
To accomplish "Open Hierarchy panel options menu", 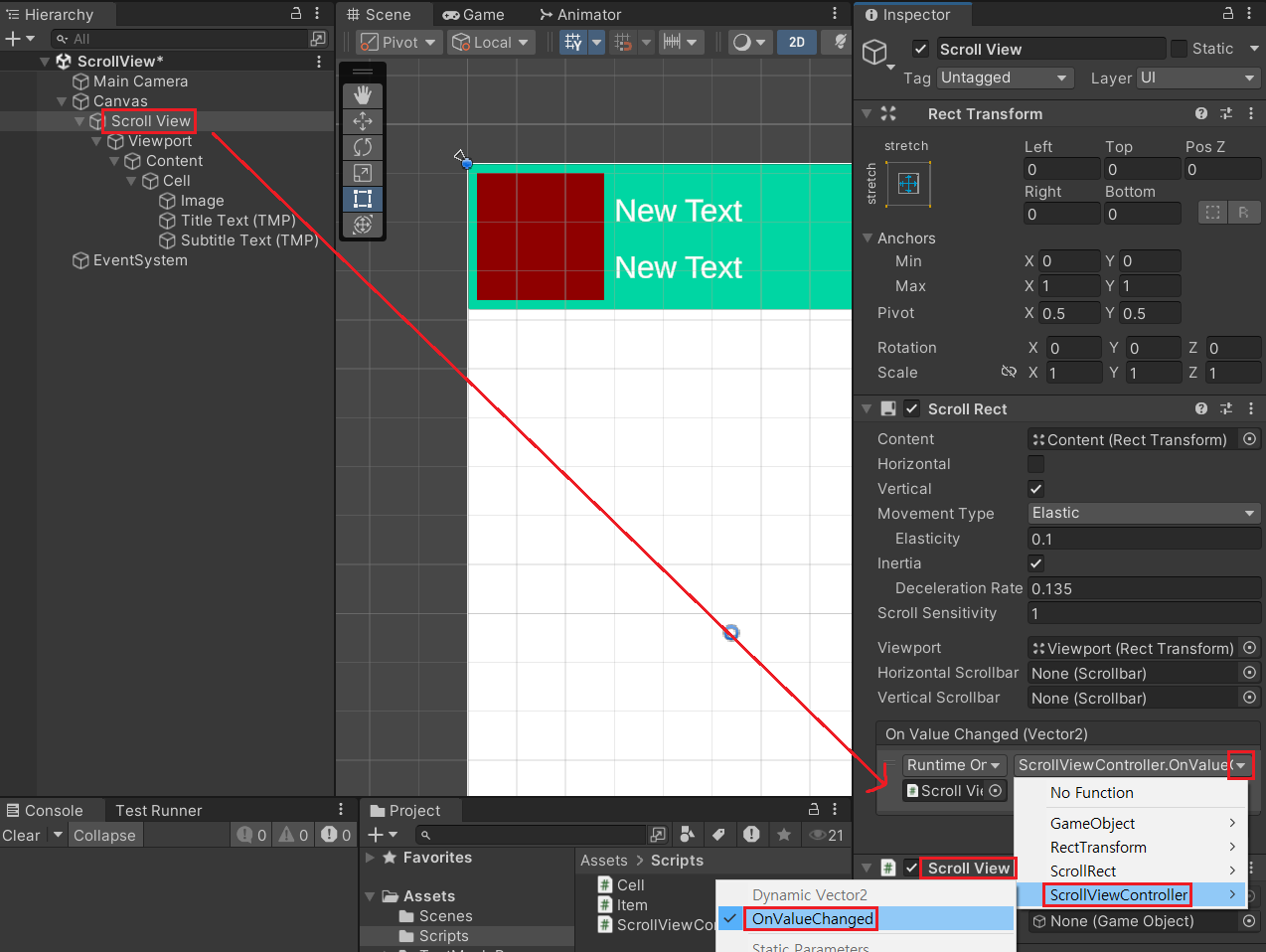I will pyautogui.click(x=317, y=13).
